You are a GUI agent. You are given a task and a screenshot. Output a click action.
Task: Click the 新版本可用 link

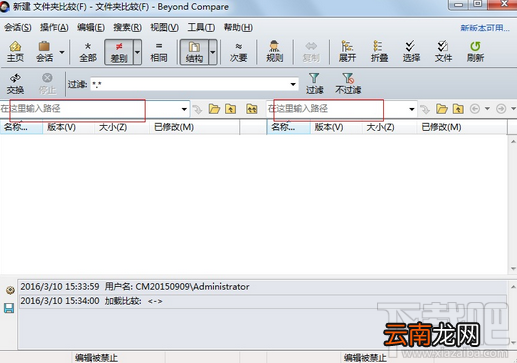pyautogui.click(x=485, y=28)
